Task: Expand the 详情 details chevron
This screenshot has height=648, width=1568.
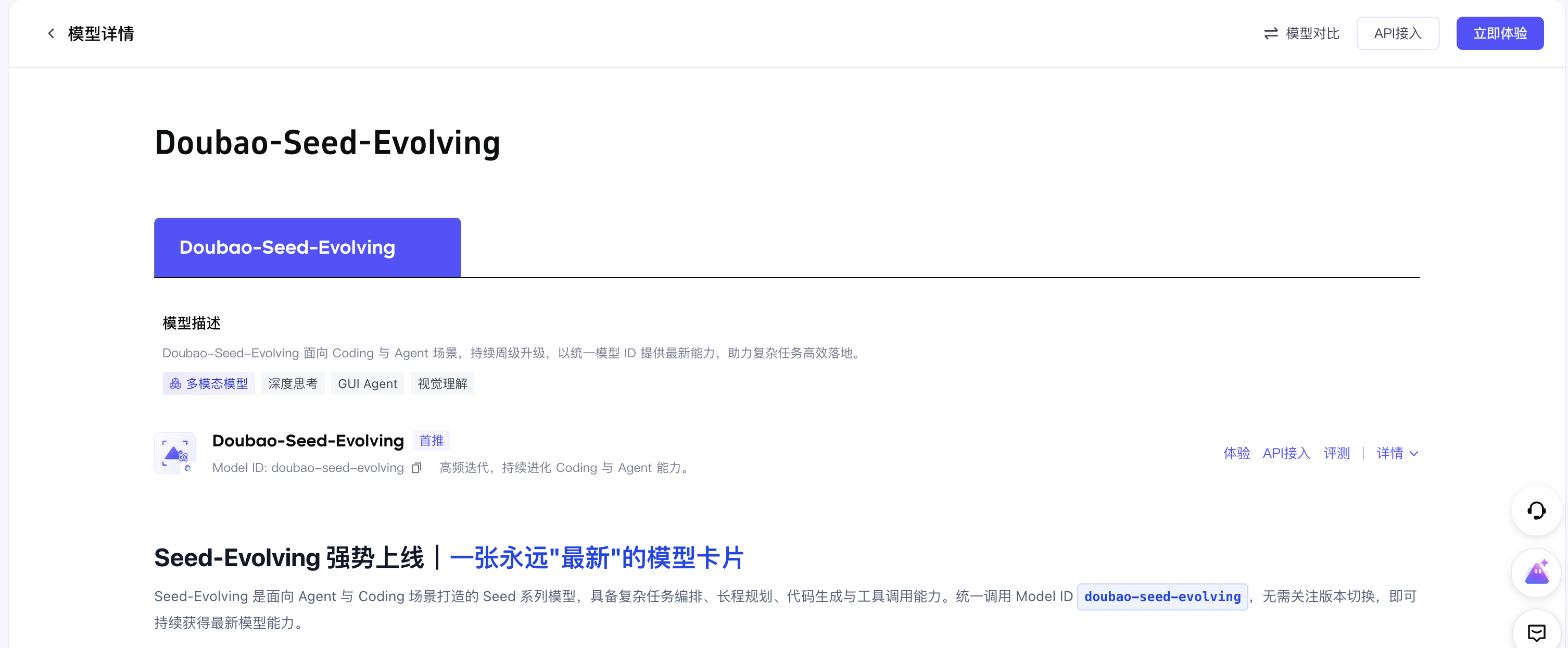Action: click(1414, 454)
